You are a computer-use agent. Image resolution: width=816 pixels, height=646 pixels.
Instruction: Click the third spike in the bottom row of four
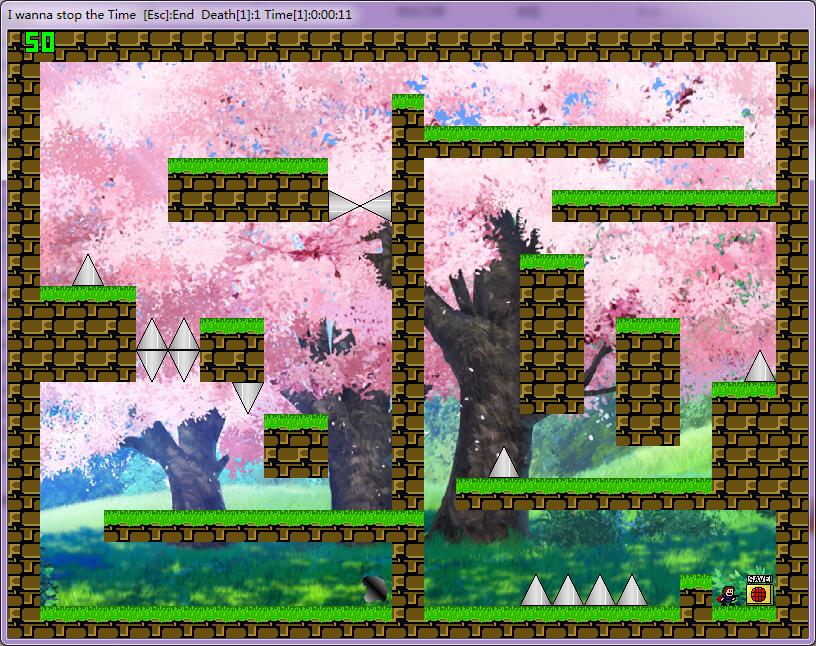(600, 590)
